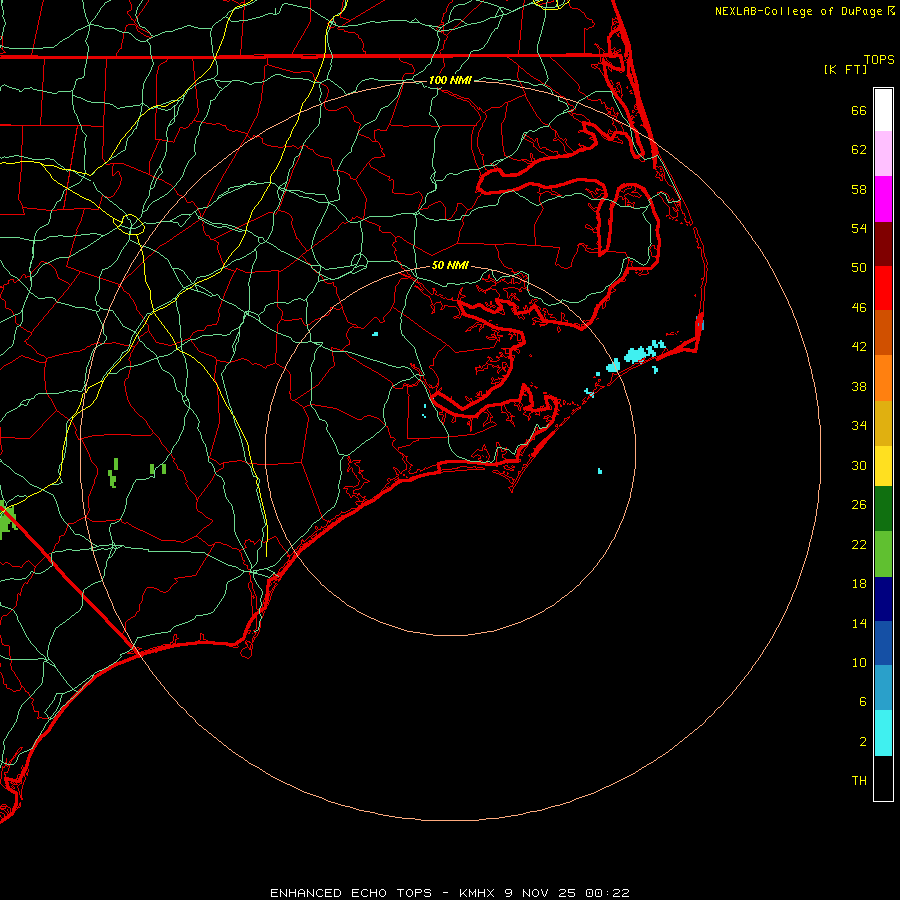Click the magenta 58 kft legend swatch

(x=883, y=199)
